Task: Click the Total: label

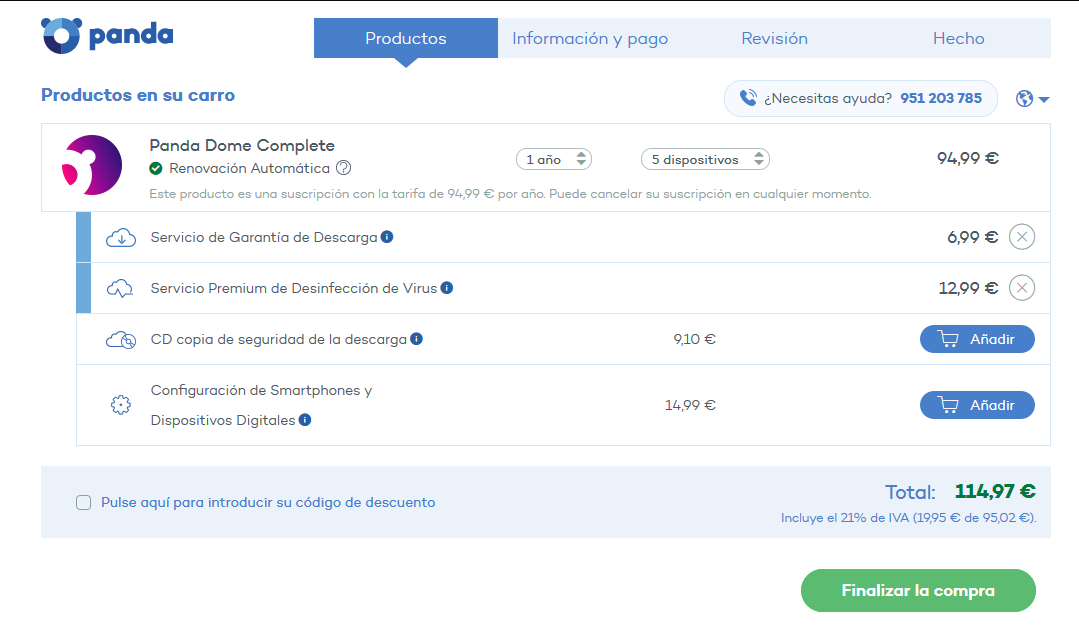Action: coord(910,493)
